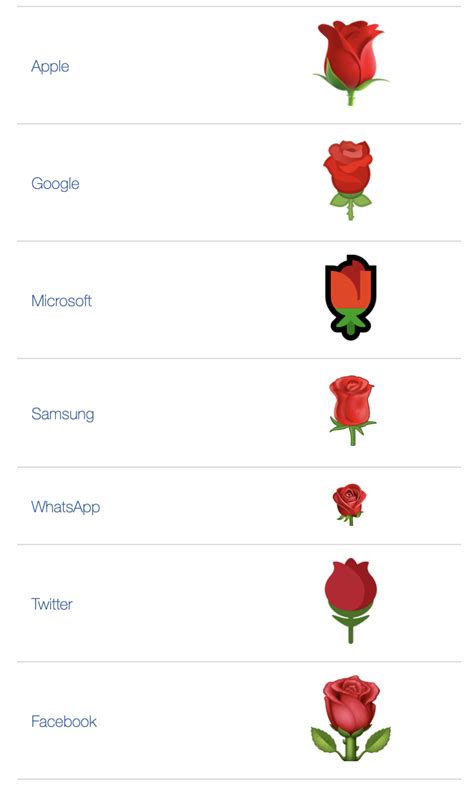Click the right leaf of Facebook's rose
The image size is (474, 787).
377,741
